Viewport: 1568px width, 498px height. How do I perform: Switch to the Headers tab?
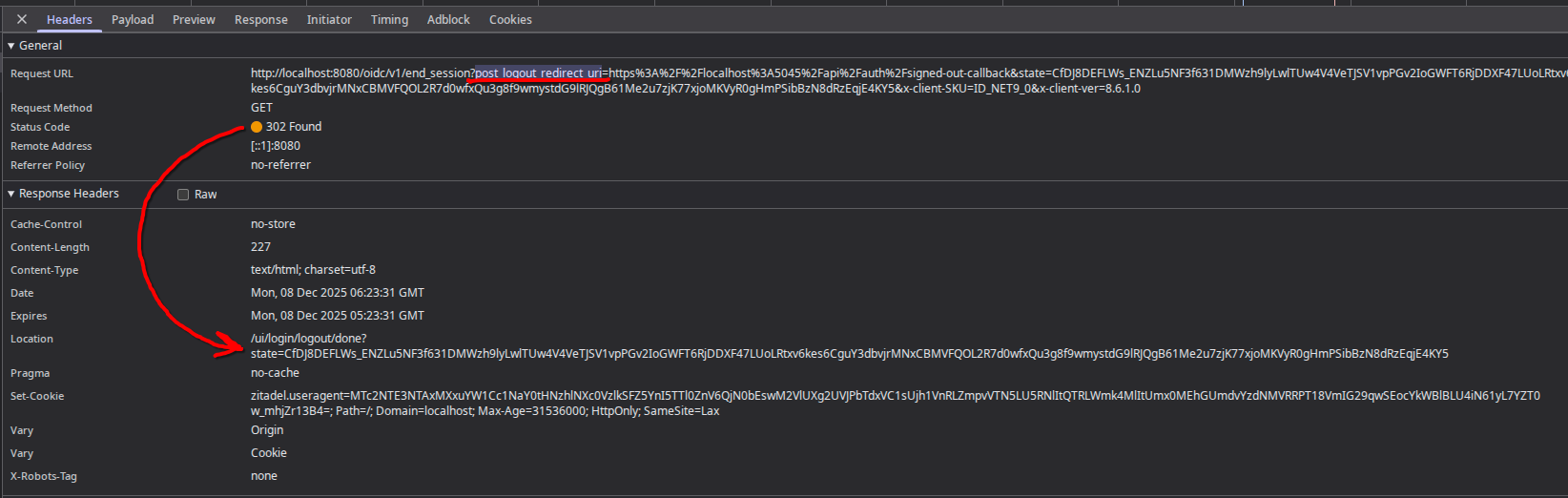[x=70, y=19]
